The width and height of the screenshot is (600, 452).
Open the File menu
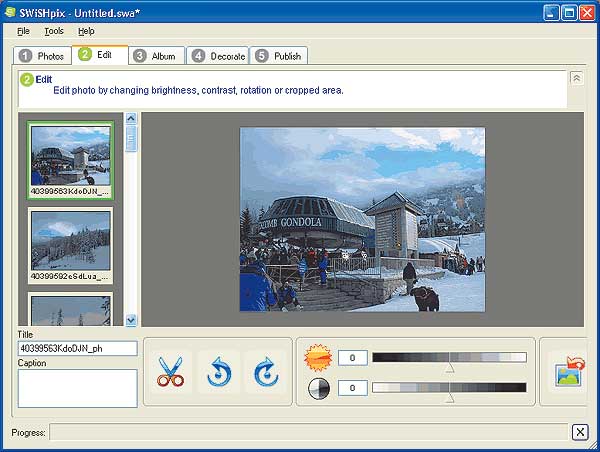pos(23,31)
